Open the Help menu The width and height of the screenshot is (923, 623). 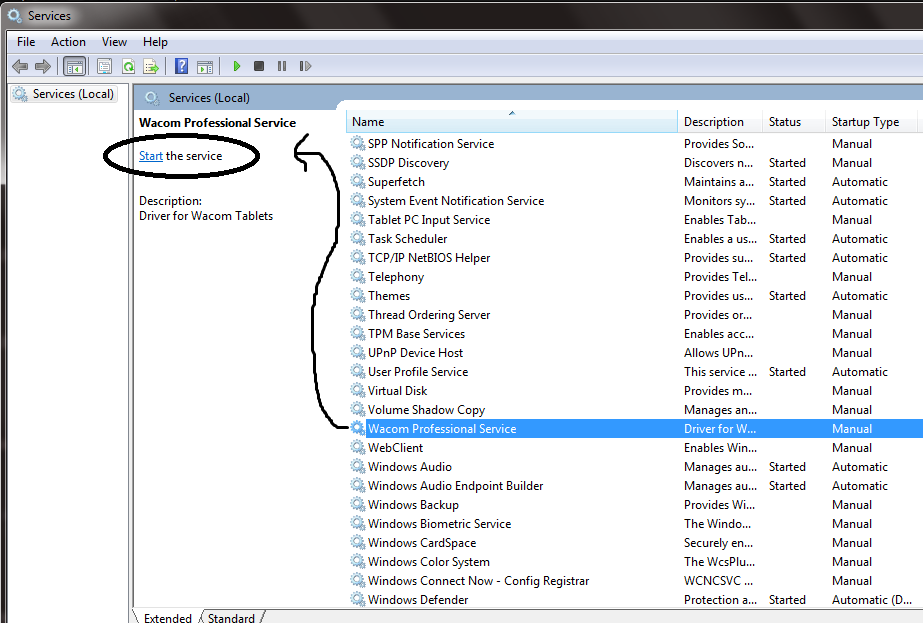point(155,42)
